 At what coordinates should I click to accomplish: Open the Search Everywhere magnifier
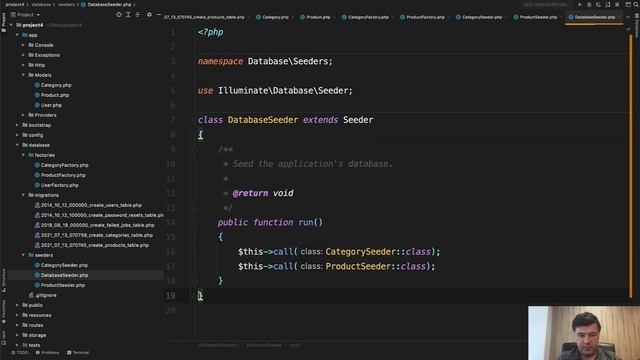pyautogui.click(x=636, y=4)
